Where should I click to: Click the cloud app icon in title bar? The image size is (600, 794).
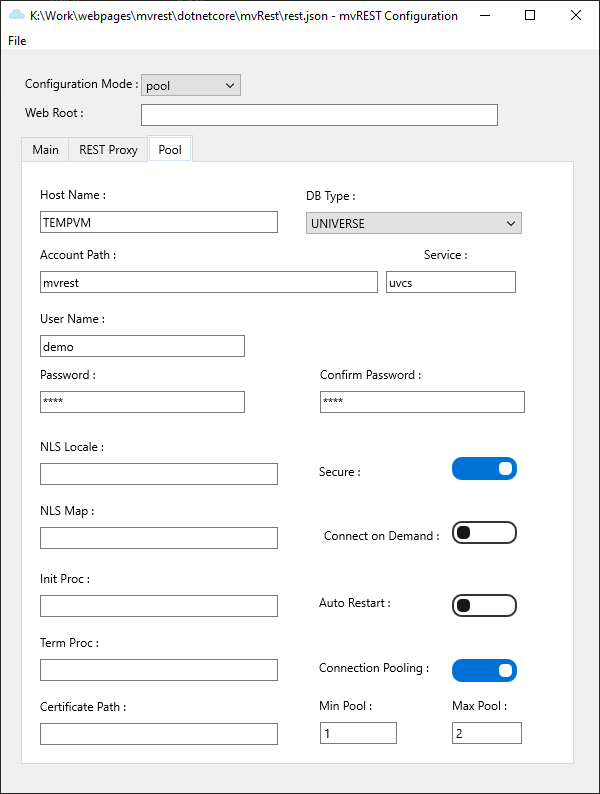click(x=16, y=15)
